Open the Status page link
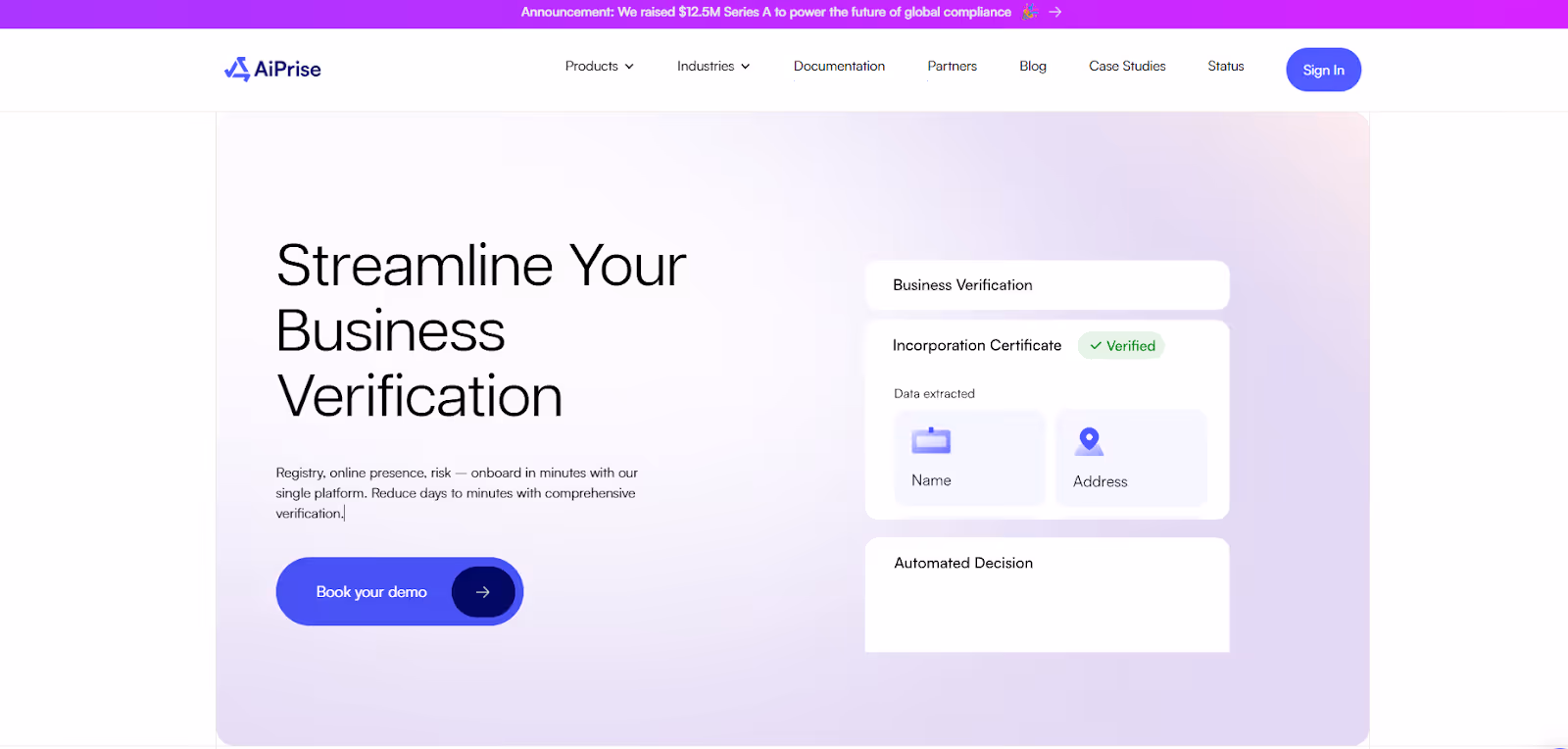The image size is (1568, 749). 1226,66
